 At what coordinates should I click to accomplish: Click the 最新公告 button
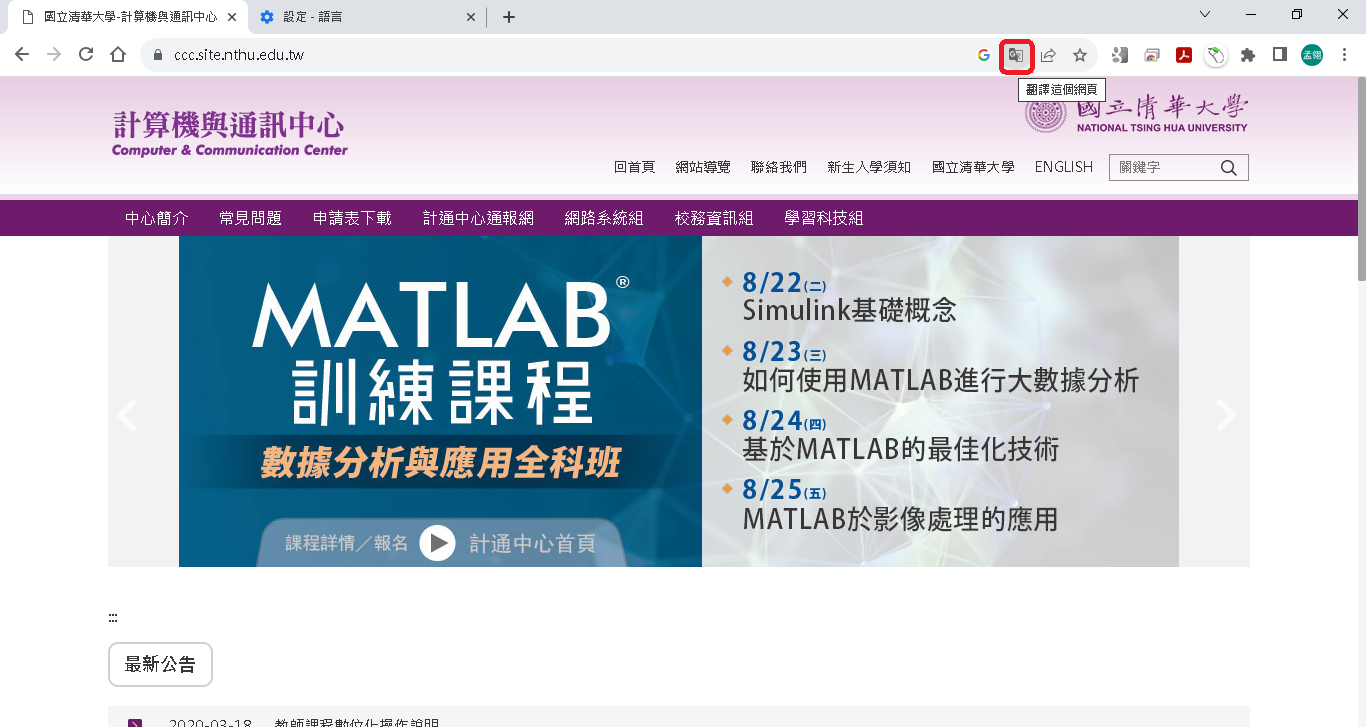point(160,664)
